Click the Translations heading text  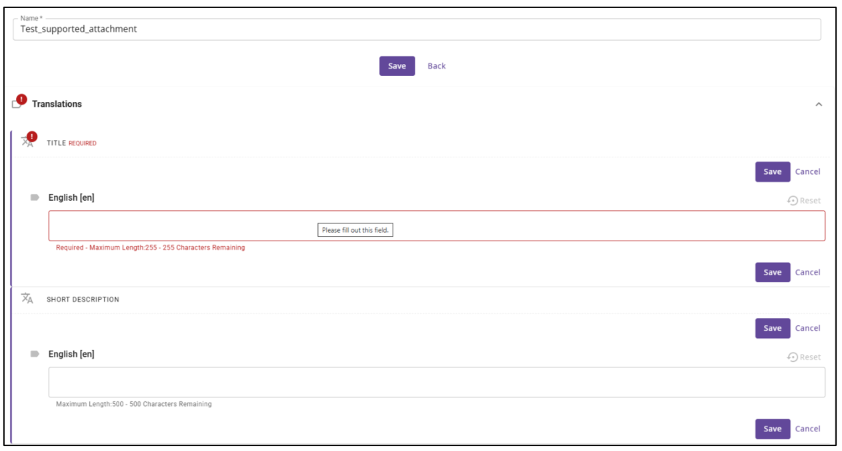point(57,104)
